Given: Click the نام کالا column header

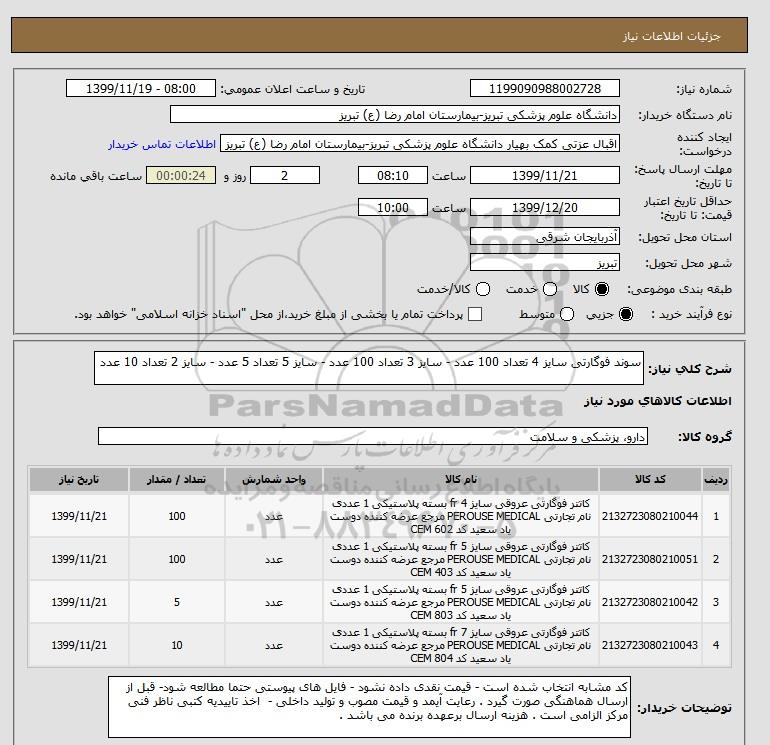Looking at the screenshot, I should pos(461,480).
